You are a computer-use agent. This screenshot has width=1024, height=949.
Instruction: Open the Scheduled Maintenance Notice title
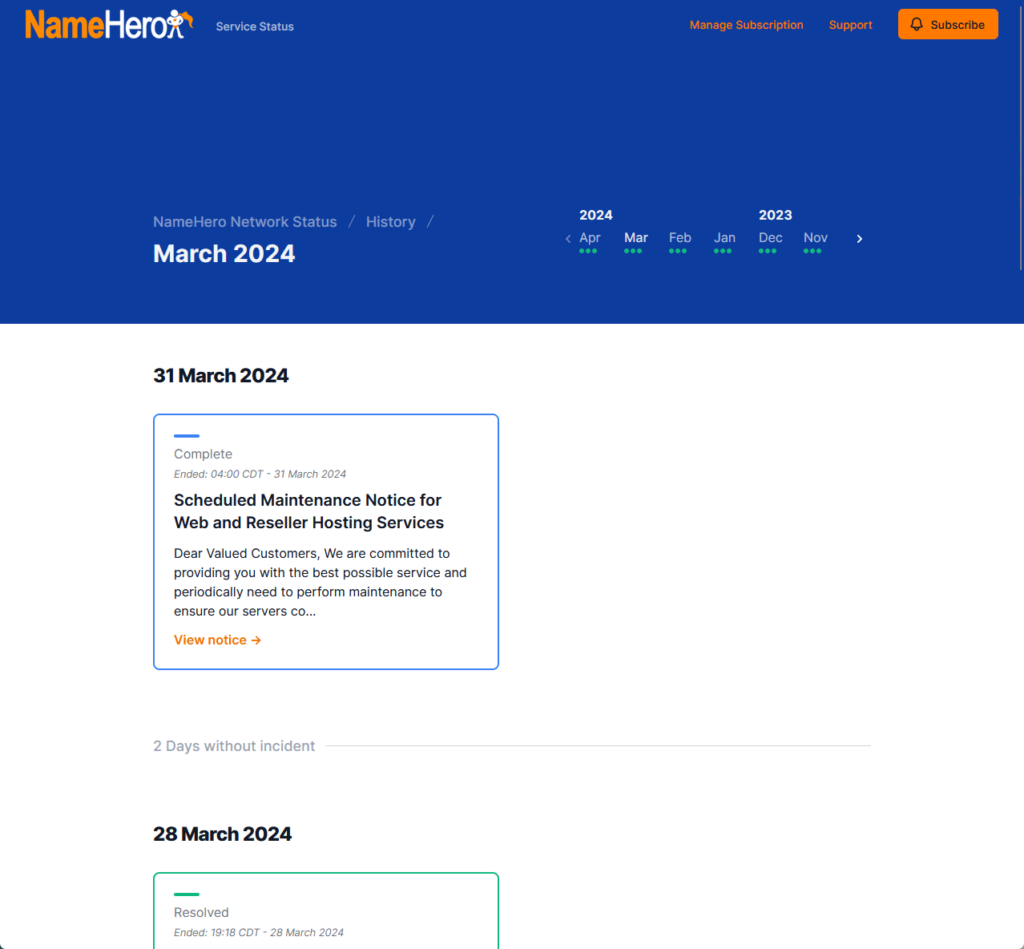[309, 511]
